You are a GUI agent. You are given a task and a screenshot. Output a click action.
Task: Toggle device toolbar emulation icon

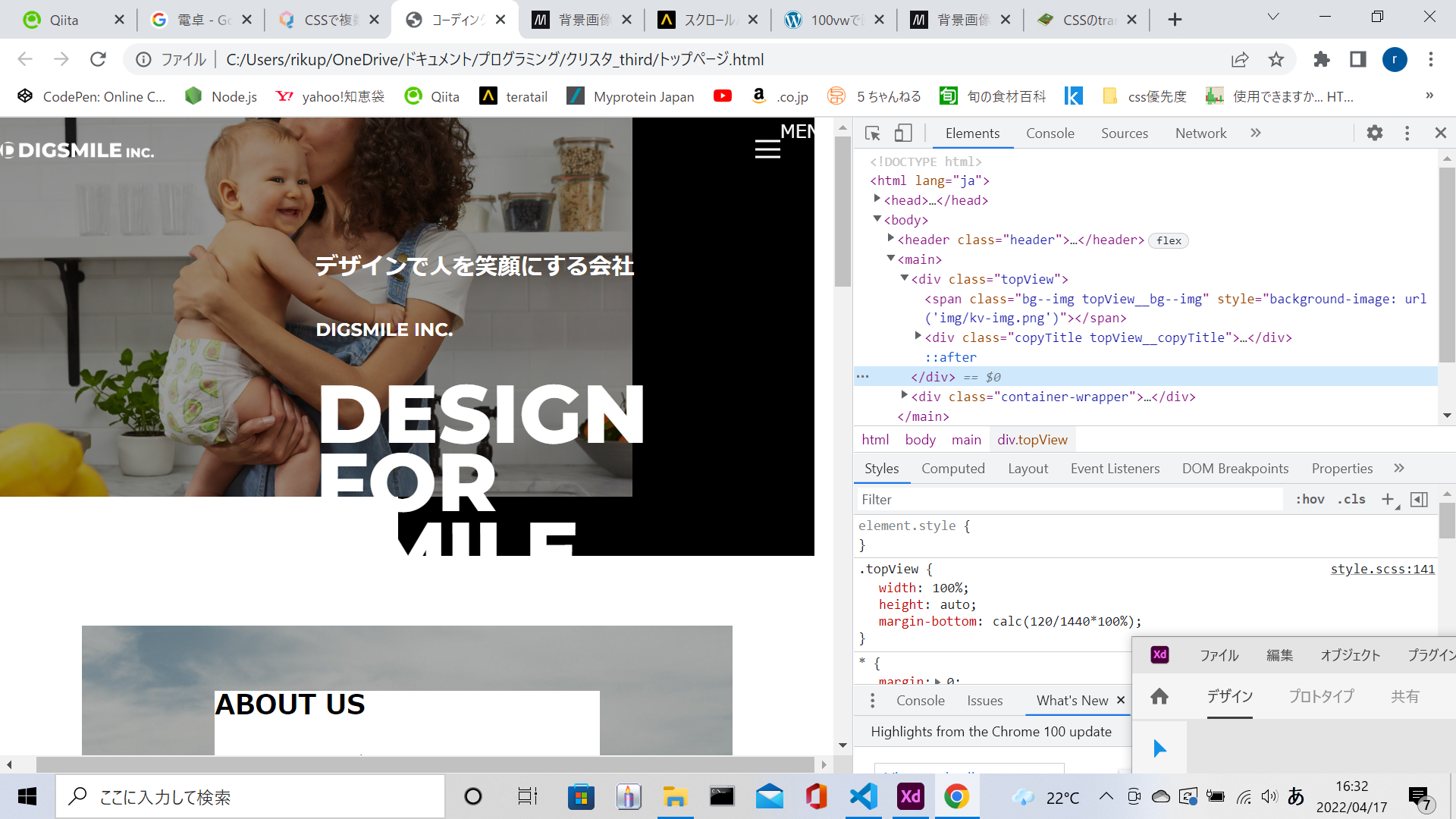(x=902, y=133)
